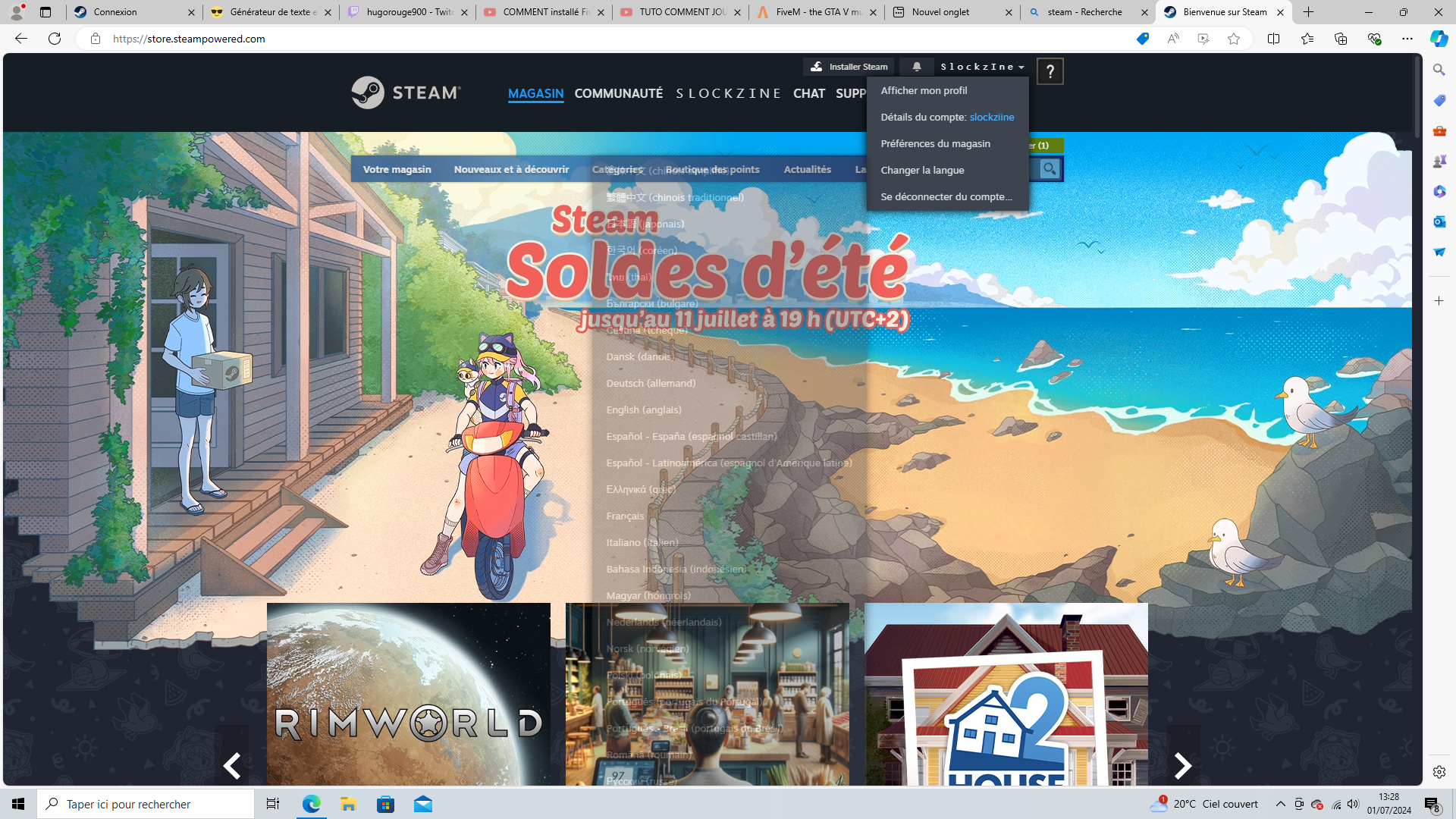
Task: Add this page to favorites
Action: tap(1234, 39)
